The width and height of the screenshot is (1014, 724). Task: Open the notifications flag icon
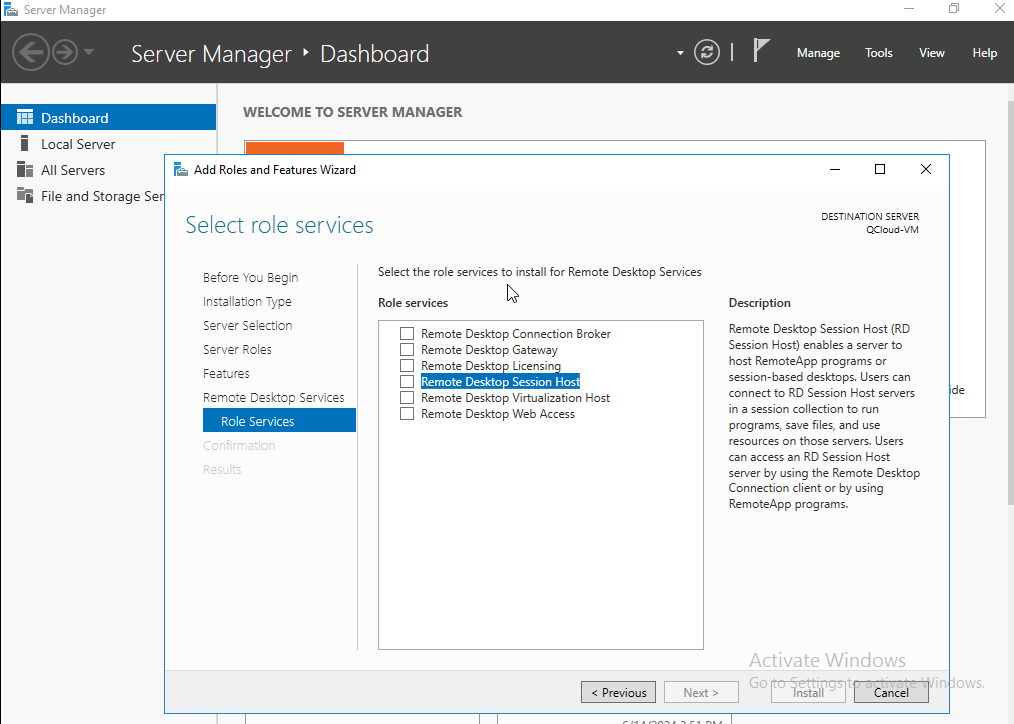coord(761,50)
